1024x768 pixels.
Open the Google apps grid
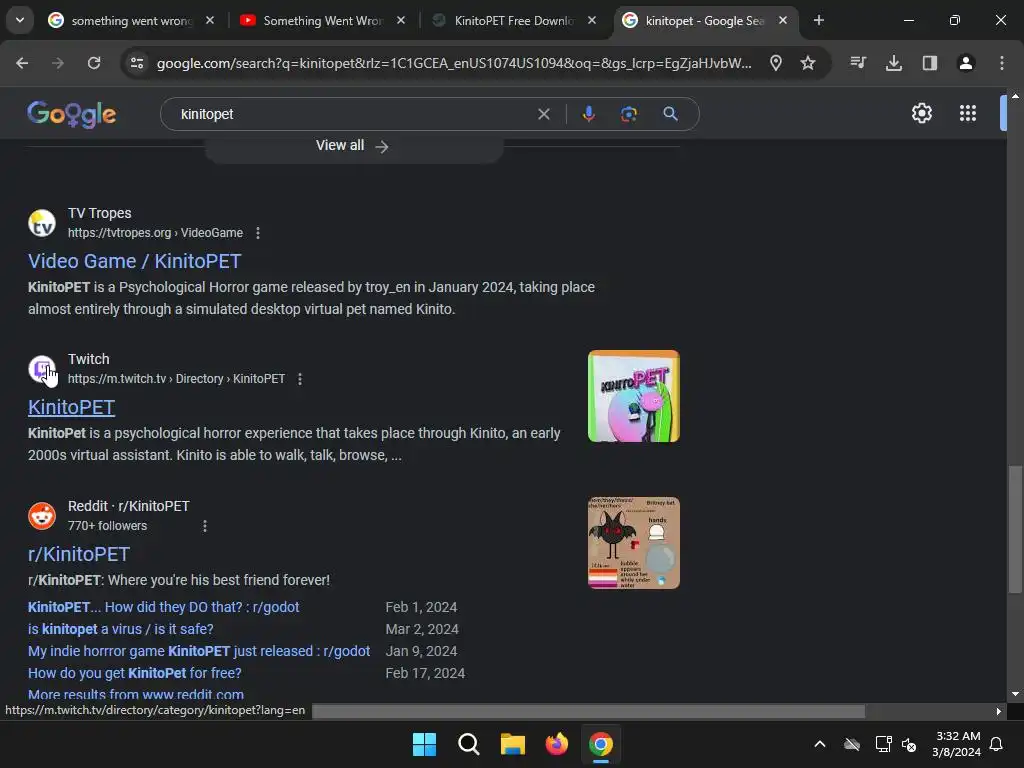pos(968,113)
